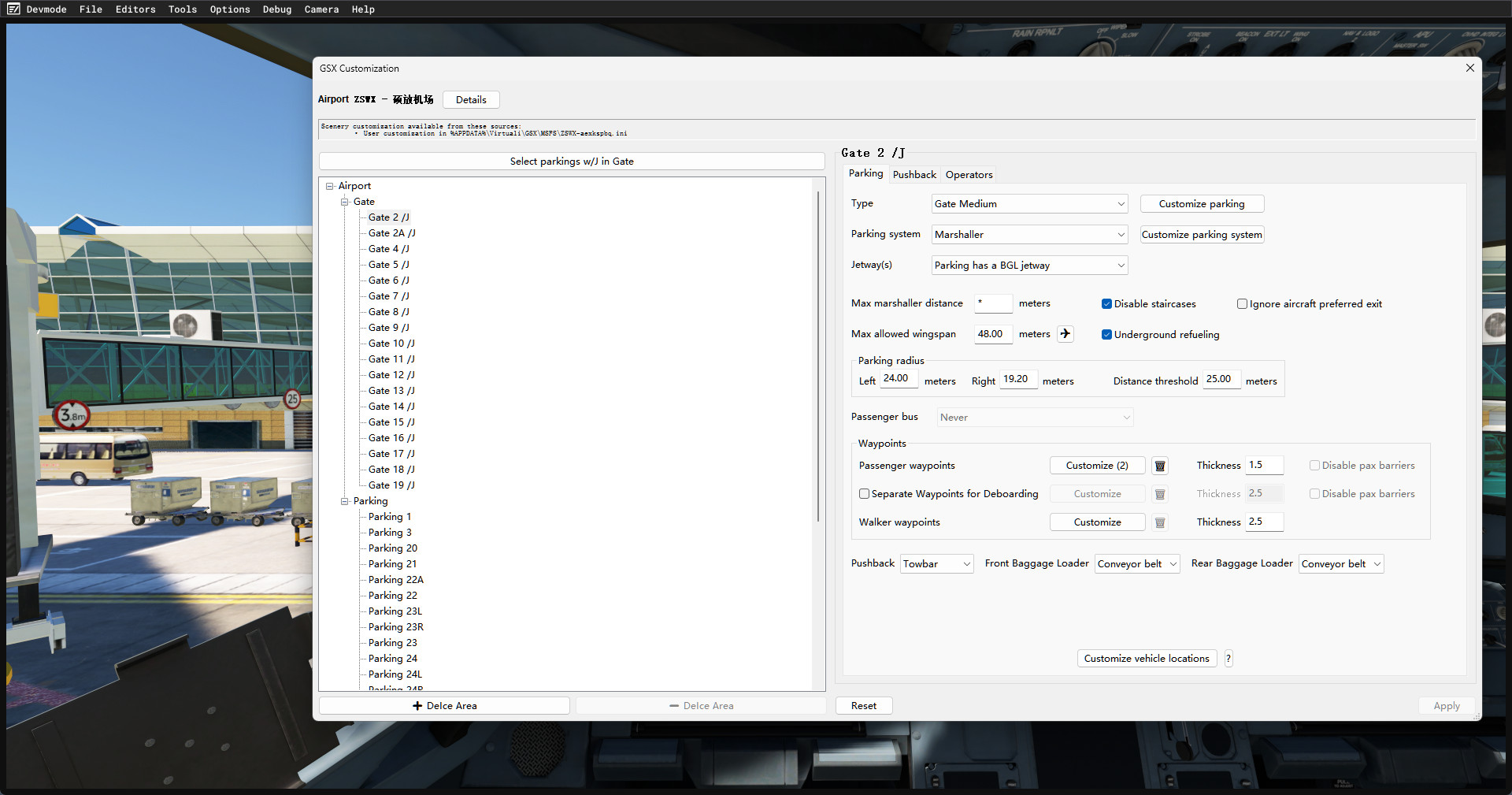Collapse the Airport tree node
This screenshot has width=1512, height=795.
330,186
